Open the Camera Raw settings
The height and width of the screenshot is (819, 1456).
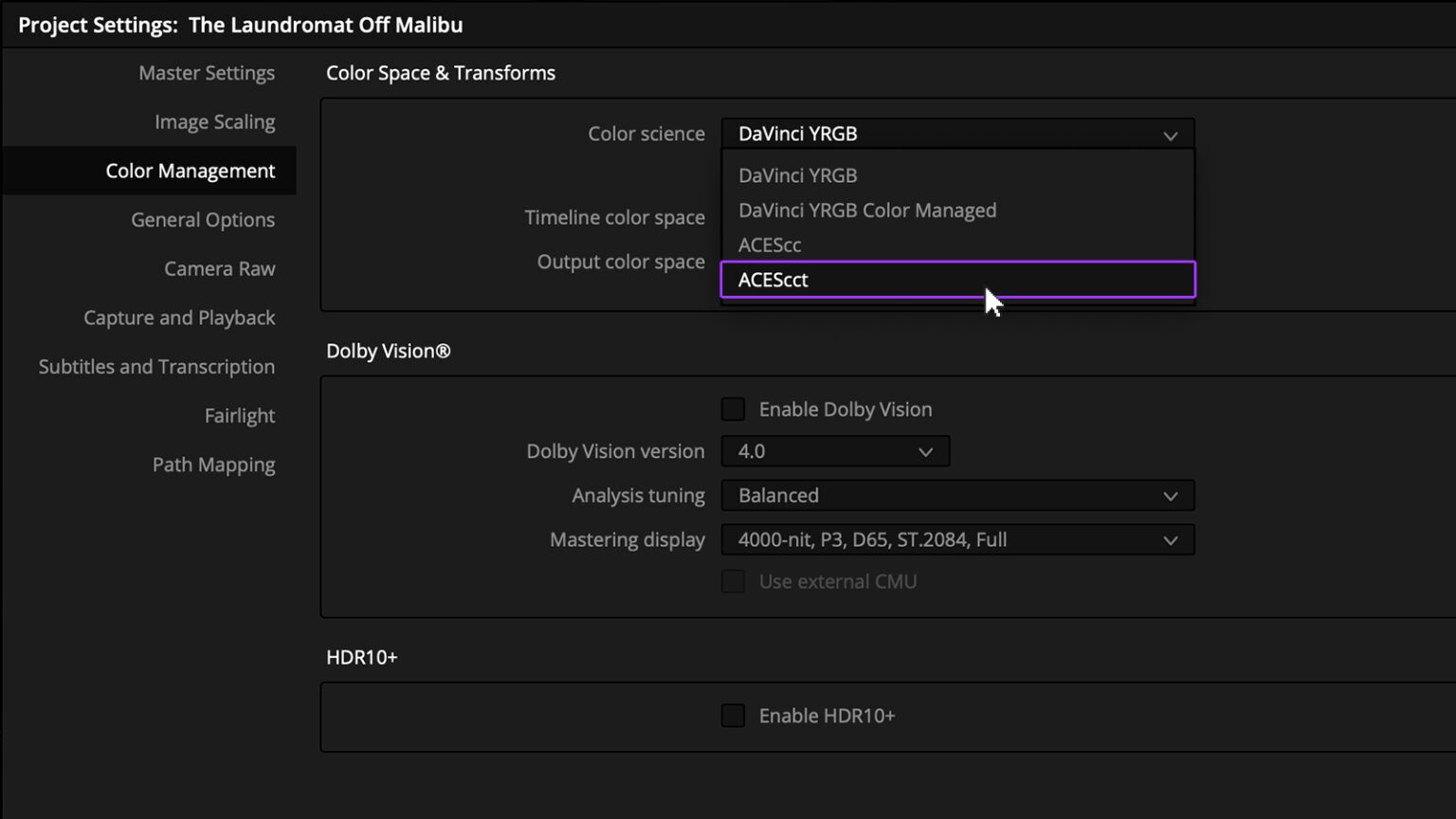(x=219, y=268)
